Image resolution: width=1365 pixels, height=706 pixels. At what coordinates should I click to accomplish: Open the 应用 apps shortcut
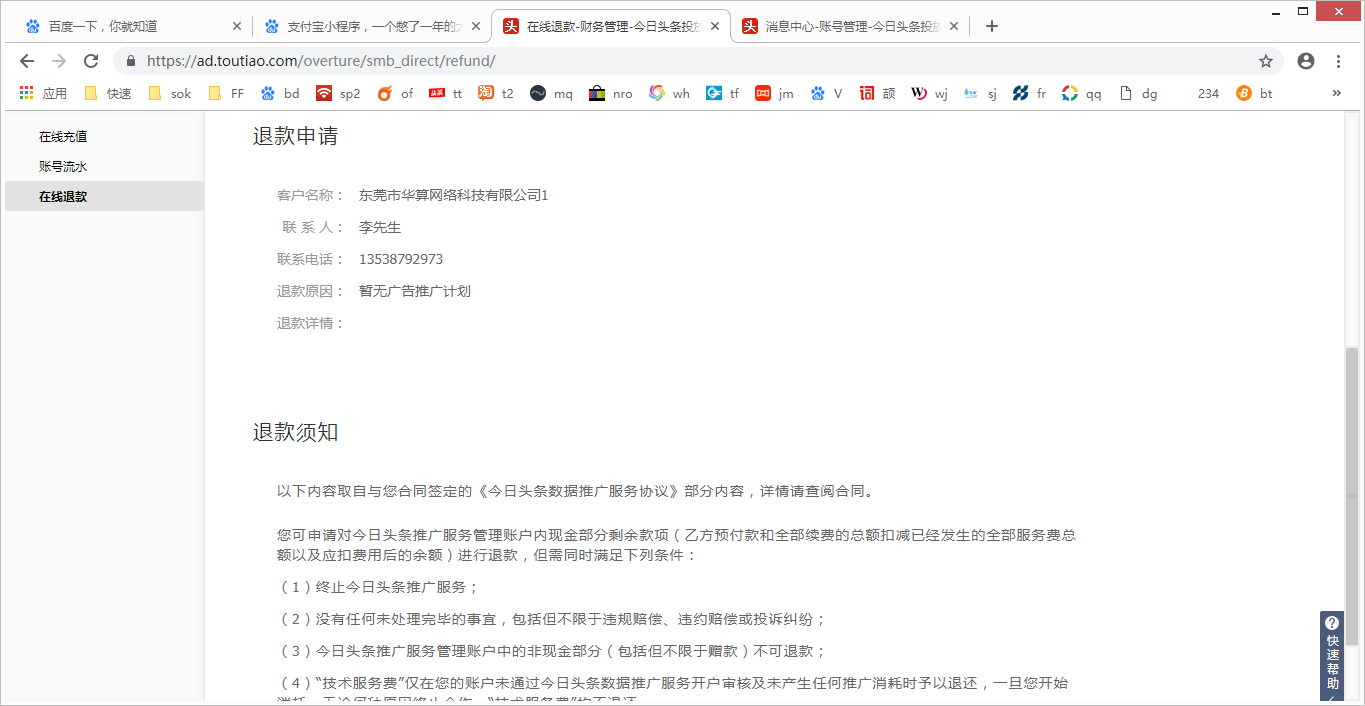pos(43,93)
